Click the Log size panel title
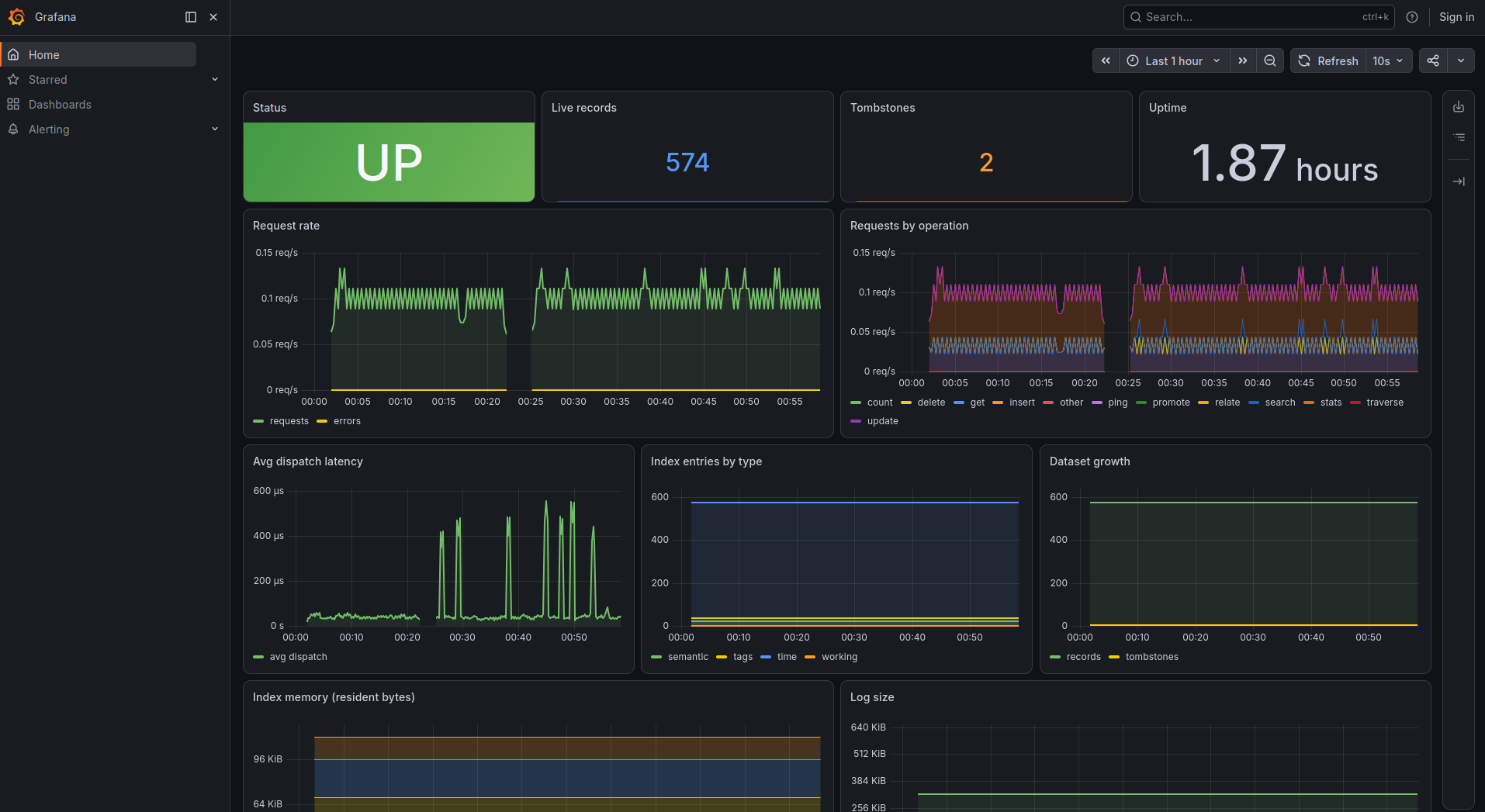The height and width of the screenshot is (812, 1485). [872, 697]
